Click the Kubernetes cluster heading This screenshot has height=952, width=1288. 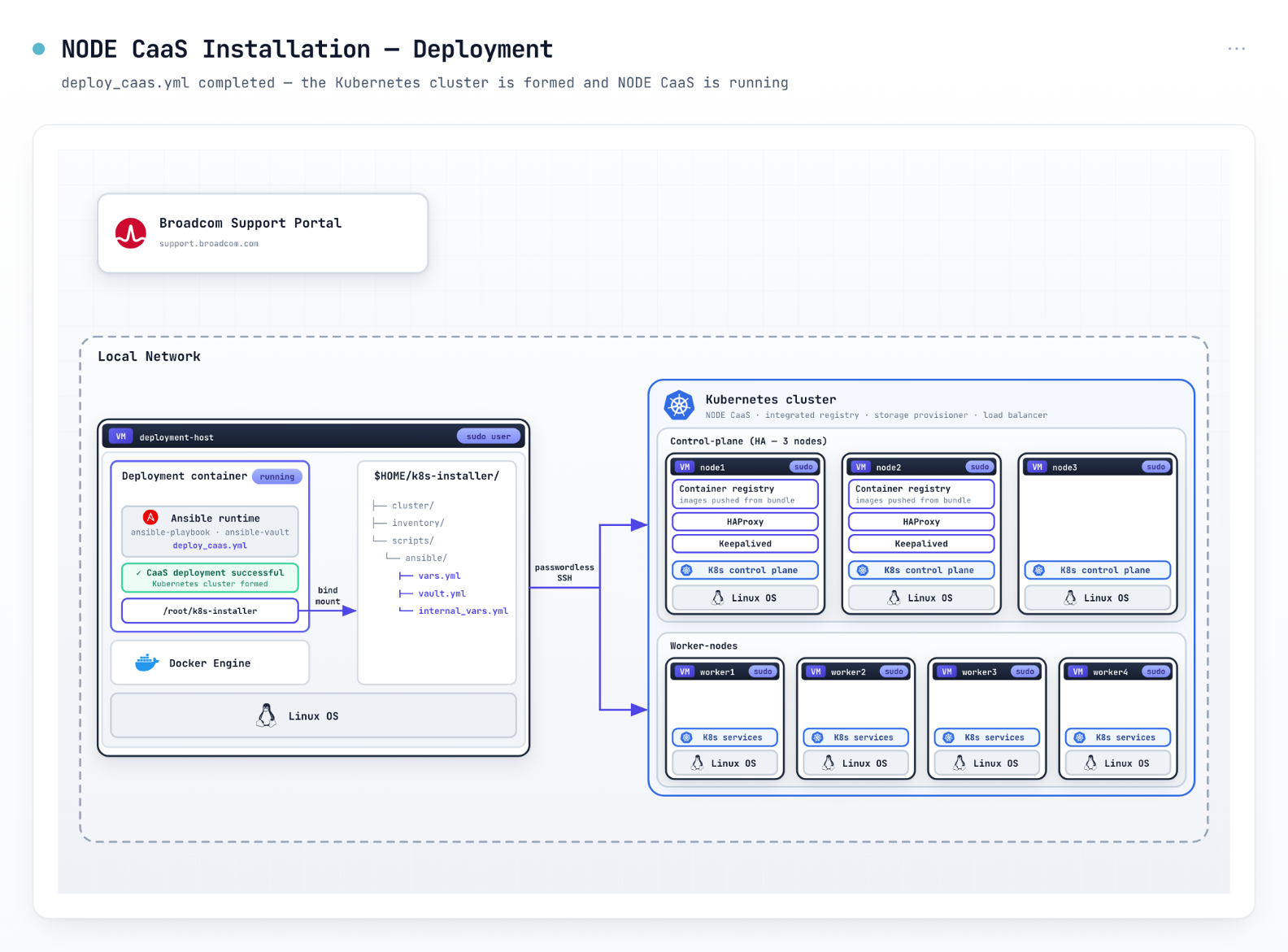(x=770, y=399)
